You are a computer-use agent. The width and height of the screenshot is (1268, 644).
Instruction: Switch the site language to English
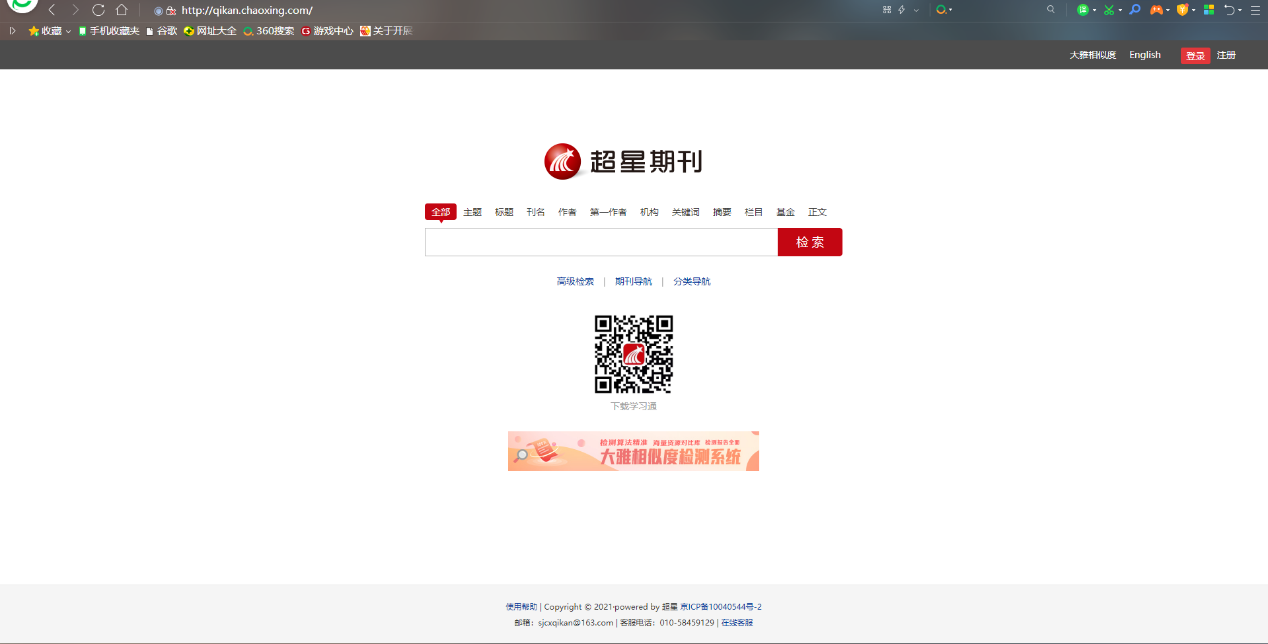(x=1145, y=55)
